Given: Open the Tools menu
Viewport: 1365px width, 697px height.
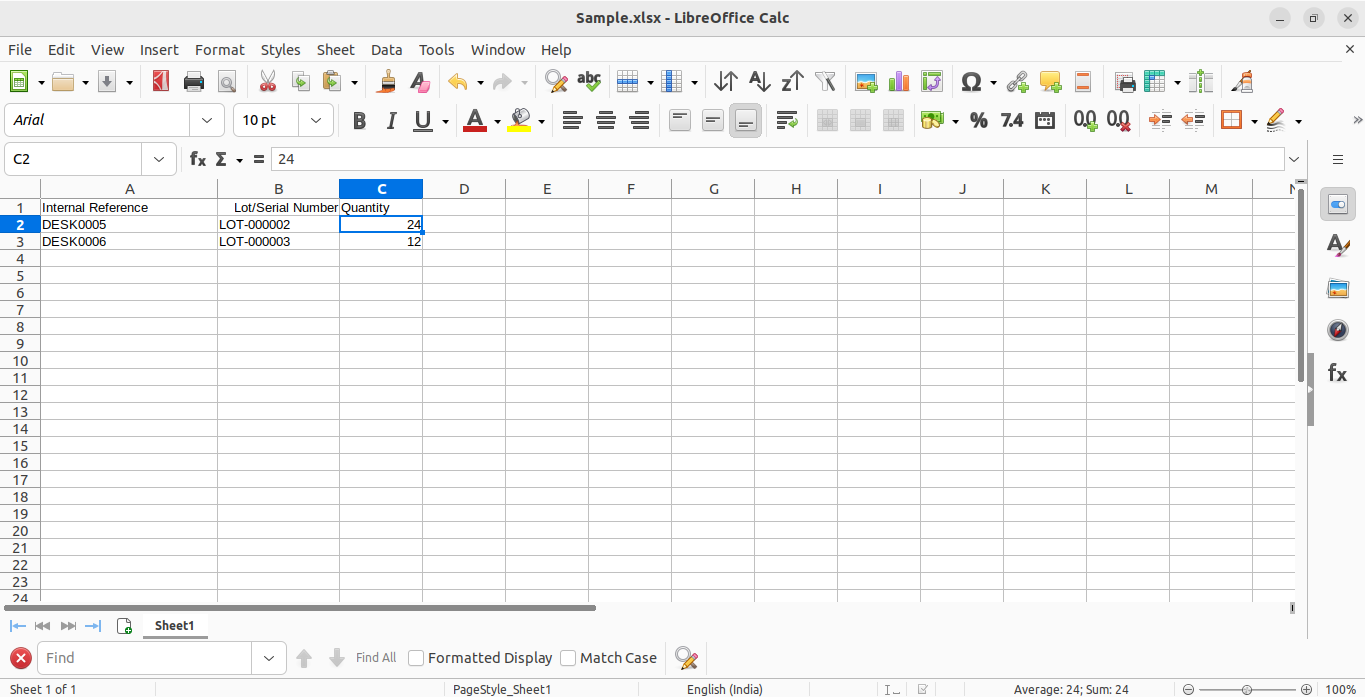Looking at the screenshot, I should click(436, 49).
